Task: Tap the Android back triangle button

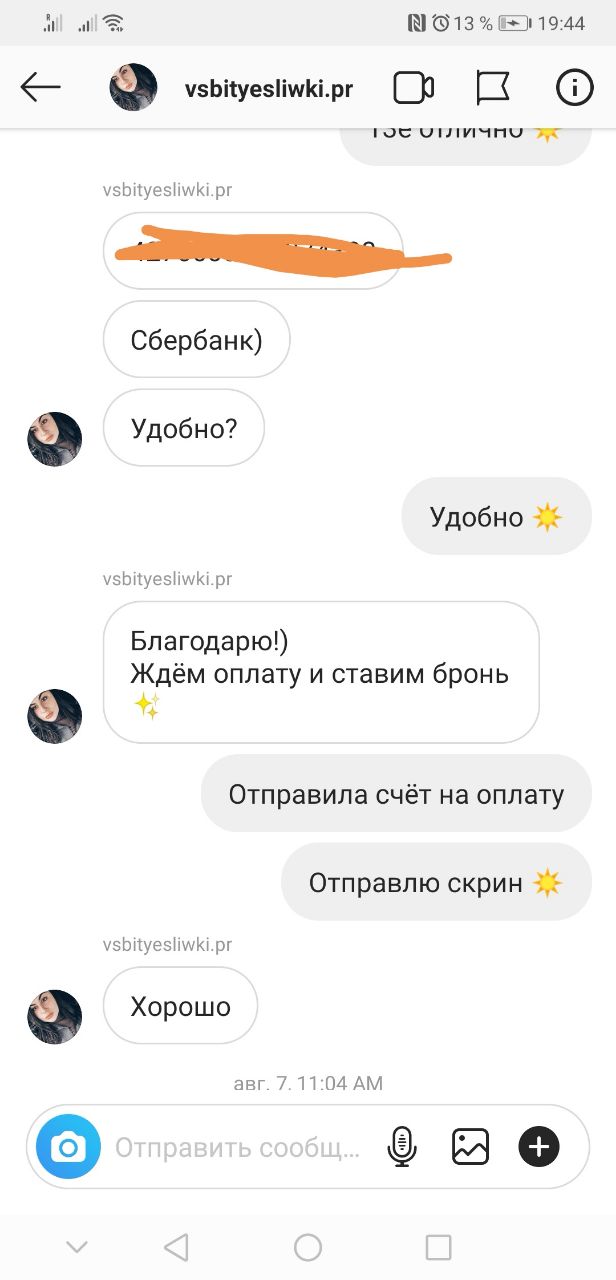Action: (x=176, y=1246)
